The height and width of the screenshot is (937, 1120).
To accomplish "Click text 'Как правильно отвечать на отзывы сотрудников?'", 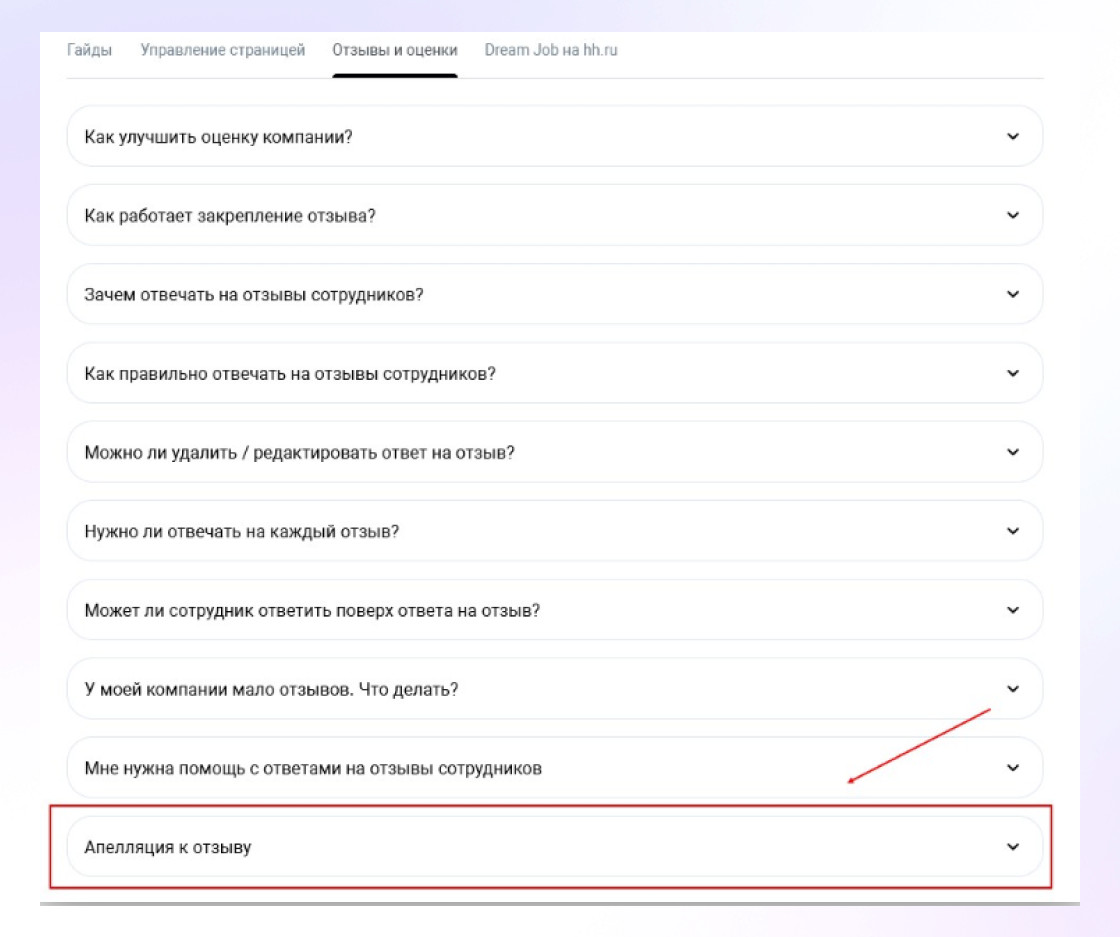I will (x=290, y=374).
